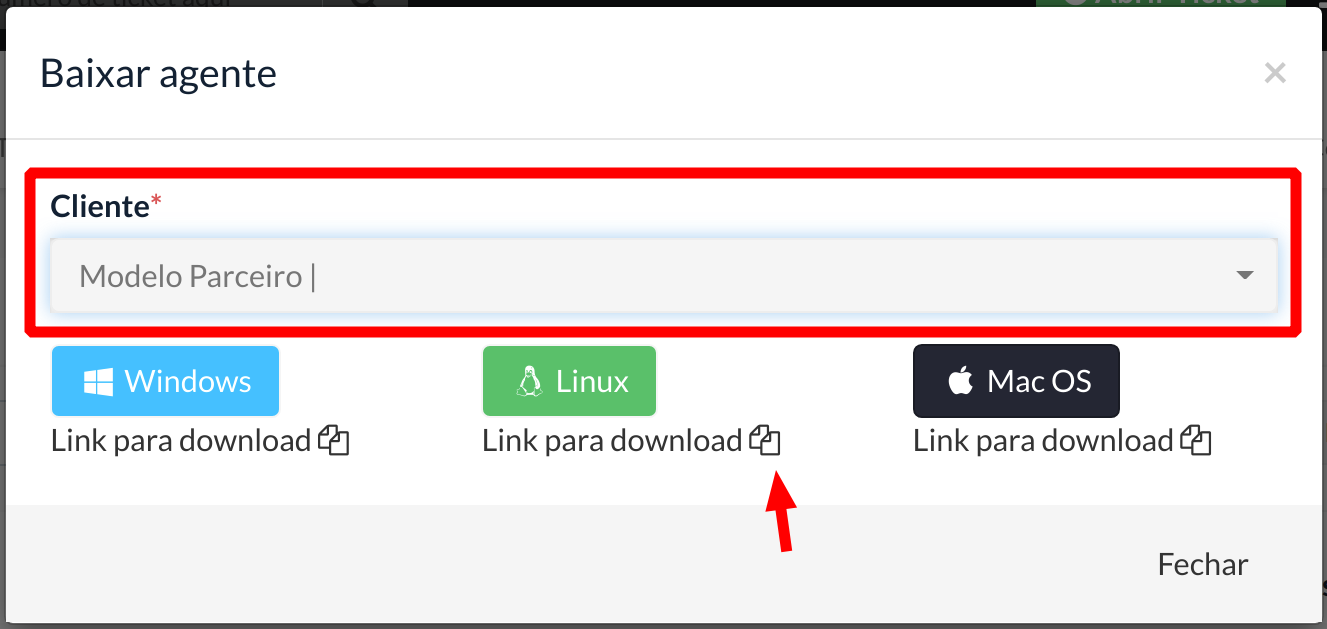Click the Linux penguin icon

point(529,382)
